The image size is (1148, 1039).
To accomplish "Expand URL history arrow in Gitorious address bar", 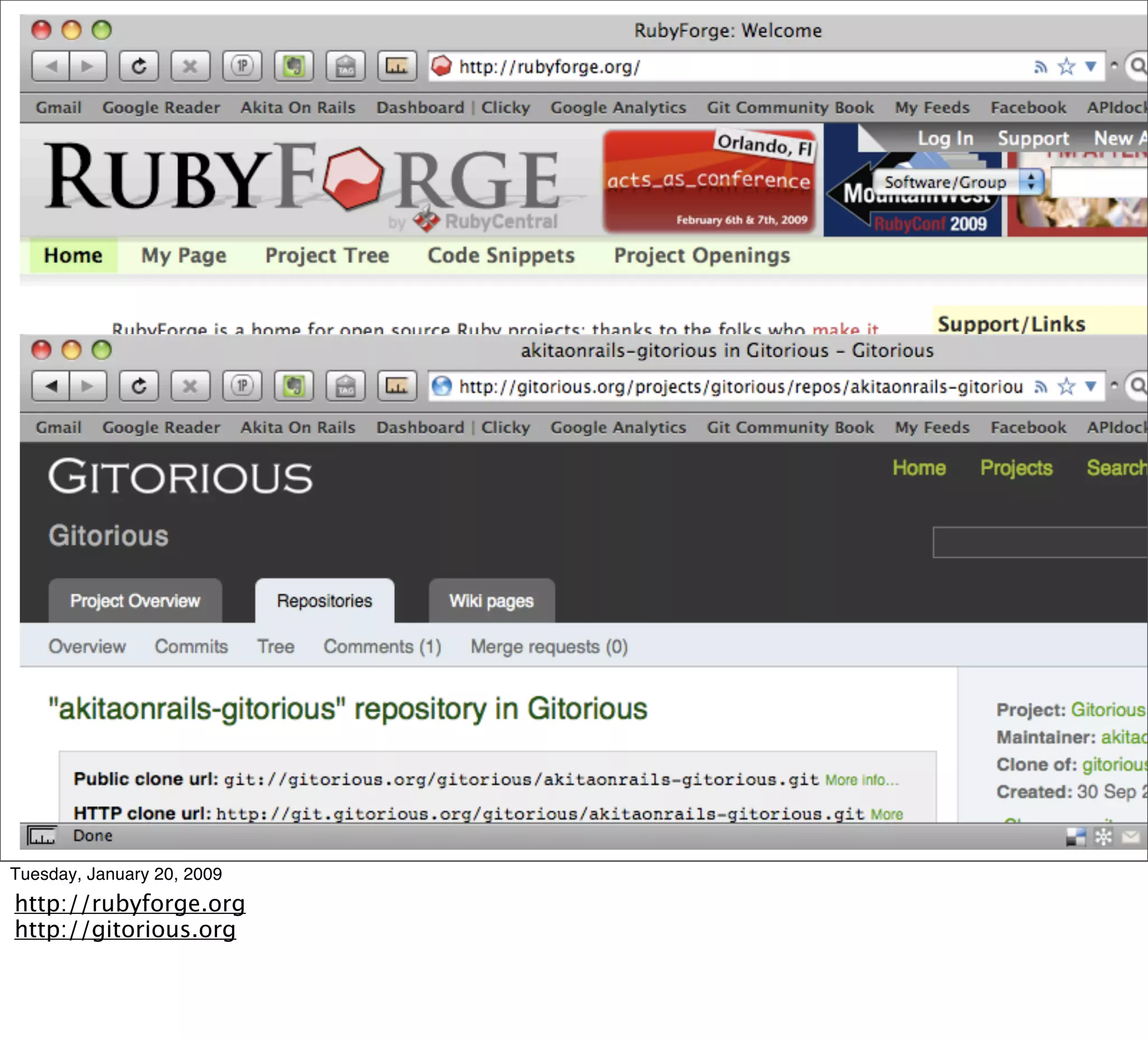I will coord(1090,387).
